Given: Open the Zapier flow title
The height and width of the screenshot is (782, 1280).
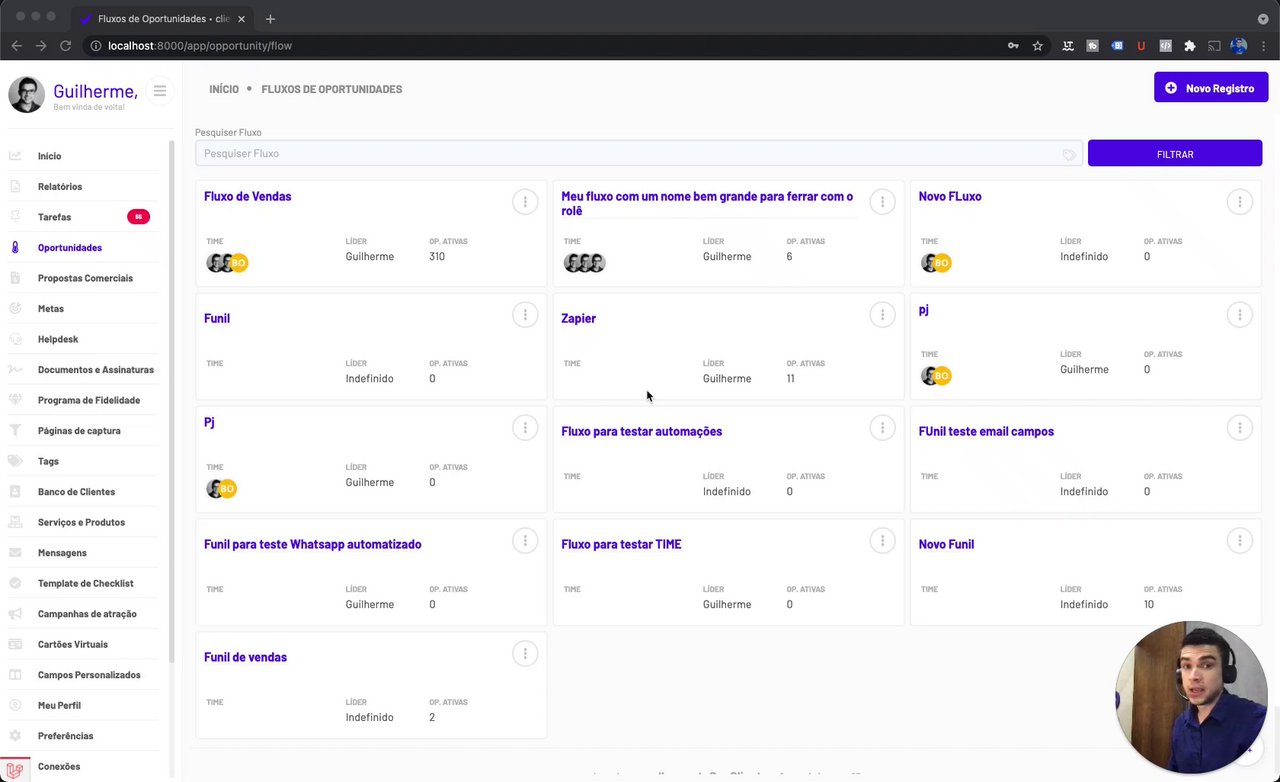Looking at the screenshot, I should [578, 319].
